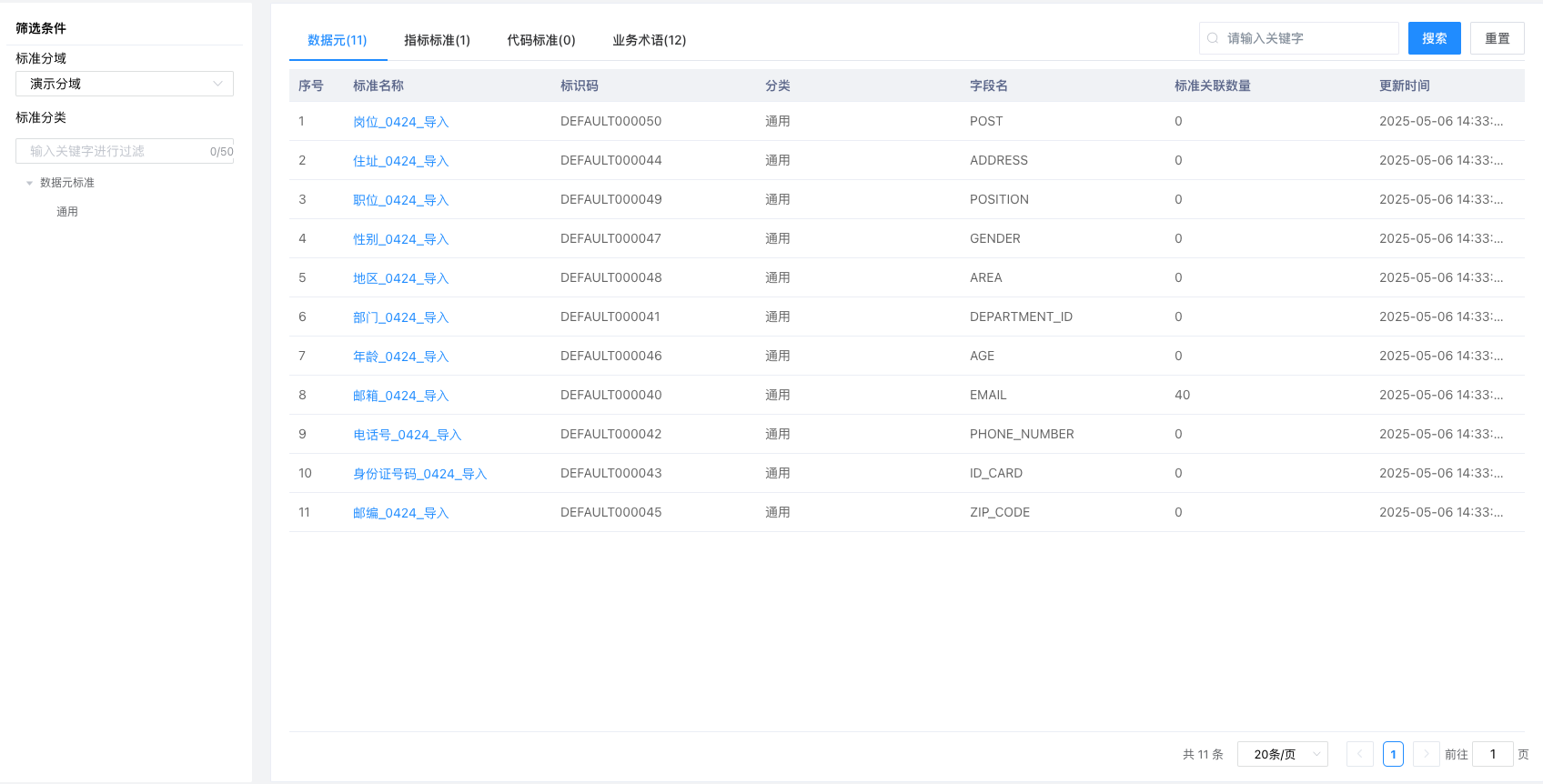Open the 邮箱_0424_导入 standard link
The image size is (1543, 784).
coord(400,396)
